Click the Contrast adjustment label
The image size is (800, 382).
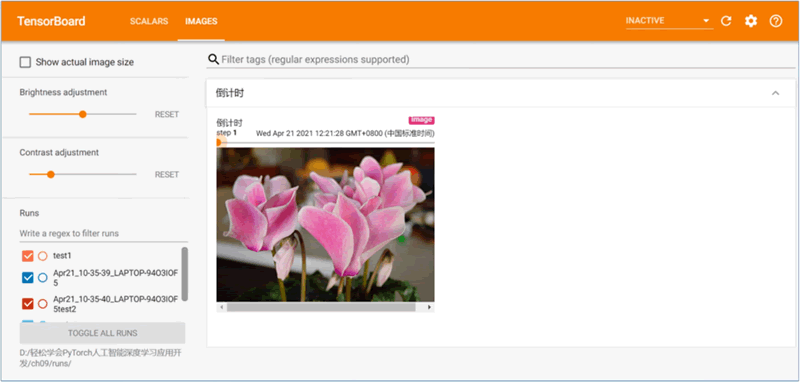click(59, 152)
